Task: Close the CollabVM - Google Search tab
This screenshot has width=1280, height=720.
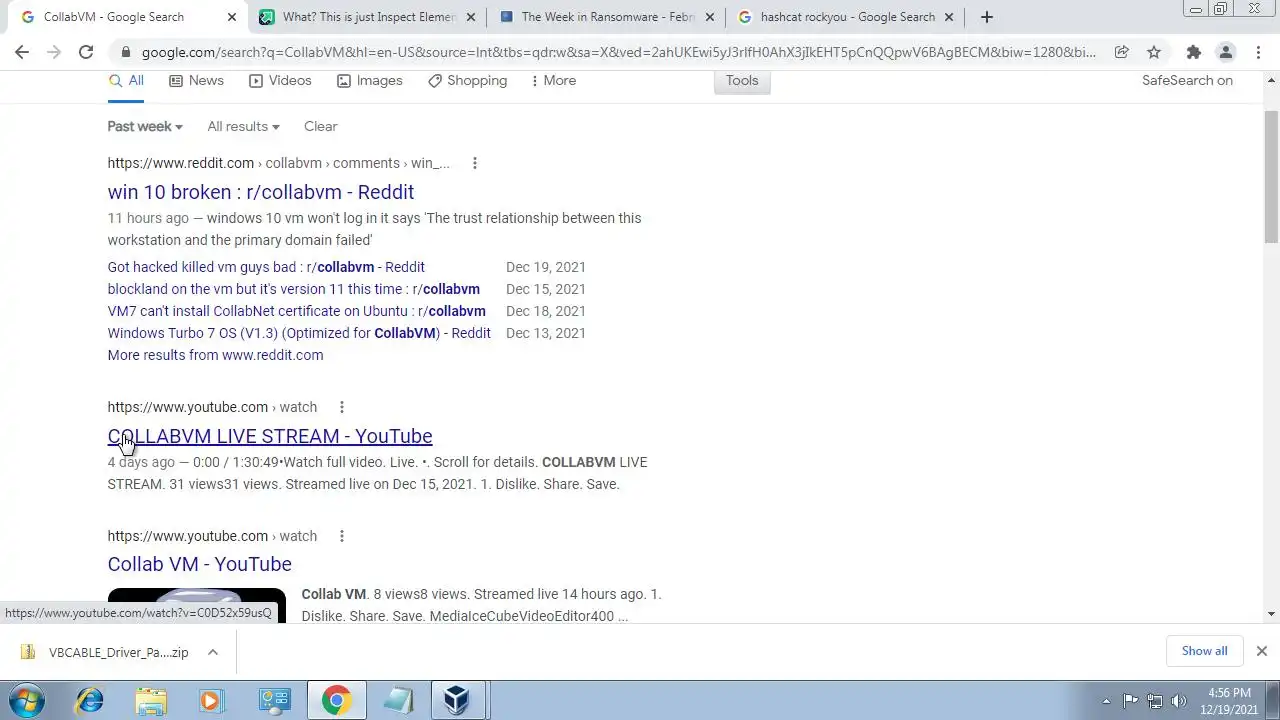Action: coord(232,17)
